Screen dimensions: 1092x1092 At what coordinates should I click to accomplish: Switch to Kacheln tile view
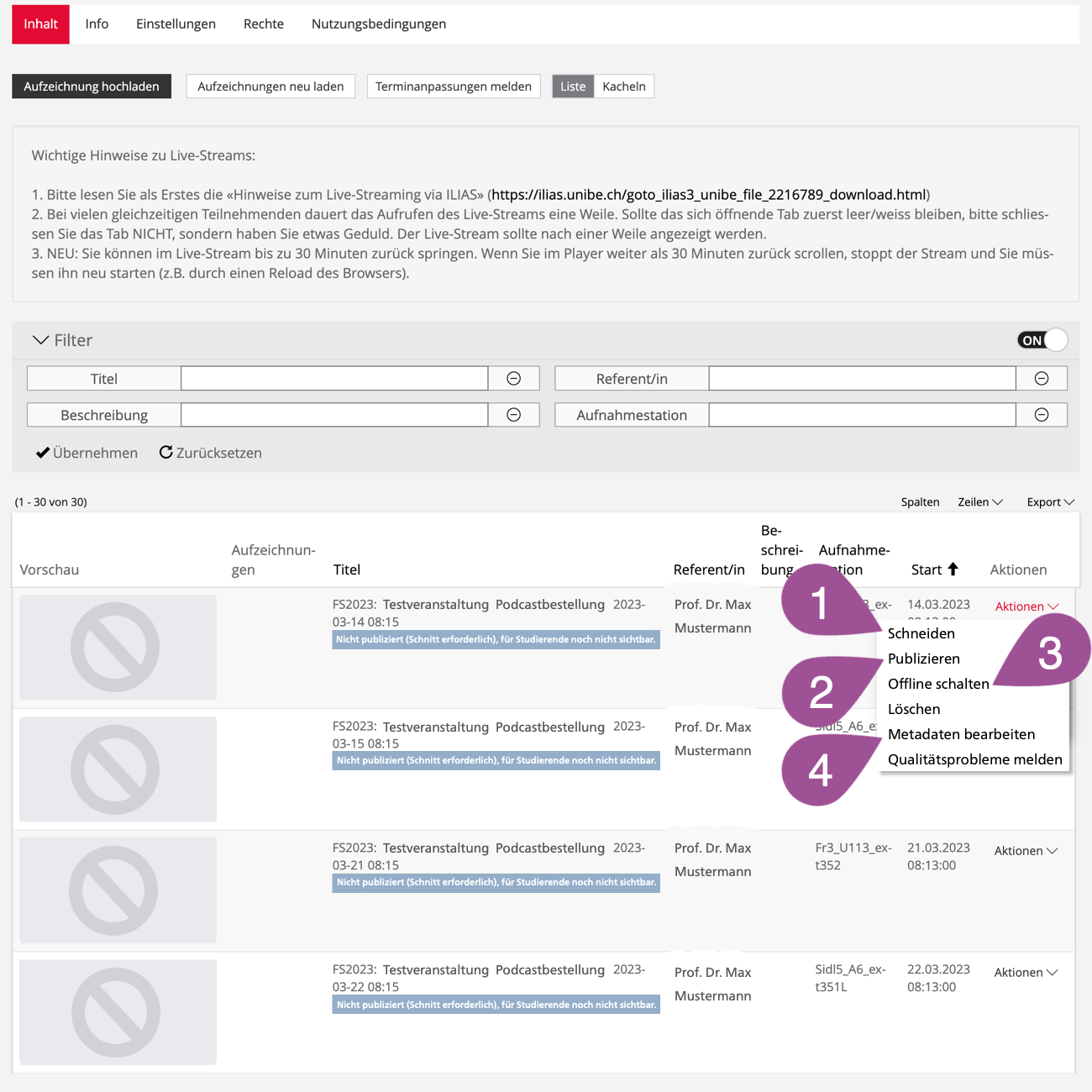623,87
